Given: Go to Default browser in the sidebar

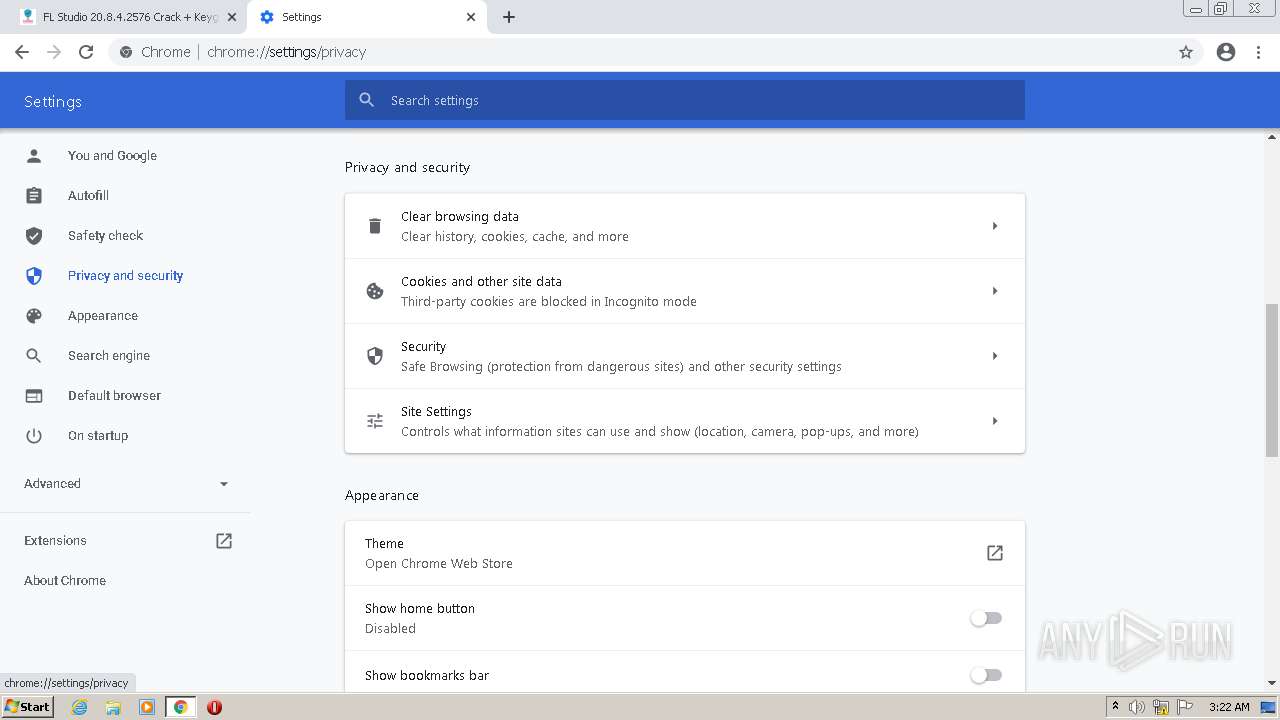Looking at the screenshot, I should point(114,395).
